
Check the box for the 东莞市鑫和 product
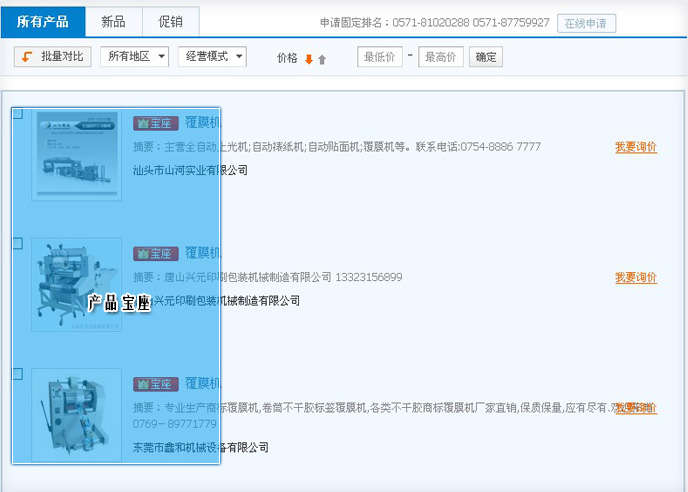click(17, 373)
